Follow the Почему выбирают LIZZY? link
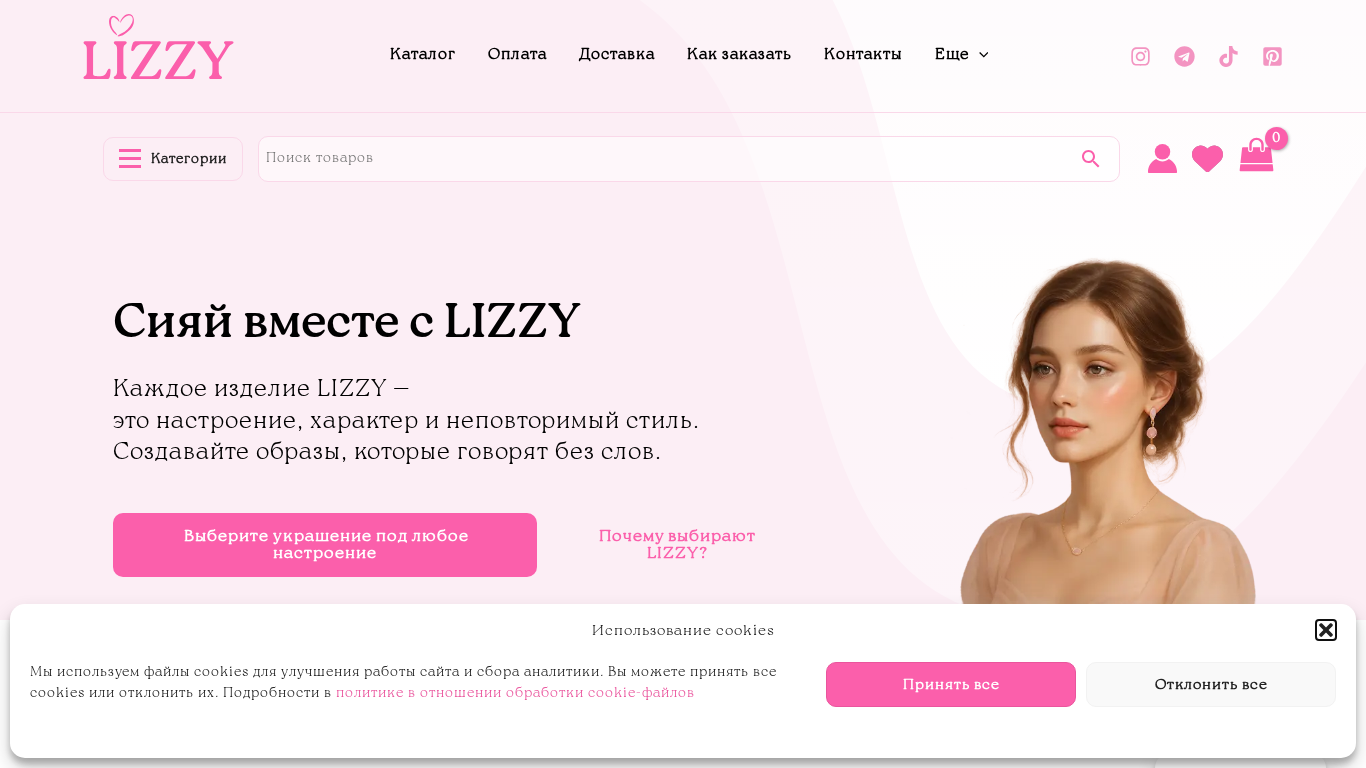Viewport: 1366px width, 768px height. pyautogui.click(x=677, y=544)
